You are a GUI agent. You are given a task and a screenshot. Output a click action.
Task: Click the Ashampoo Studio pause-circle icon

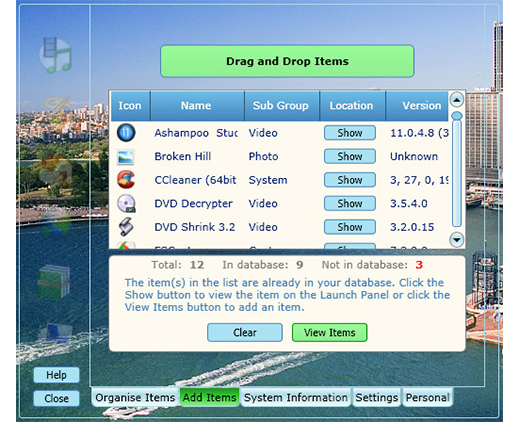tap(126, 132)
